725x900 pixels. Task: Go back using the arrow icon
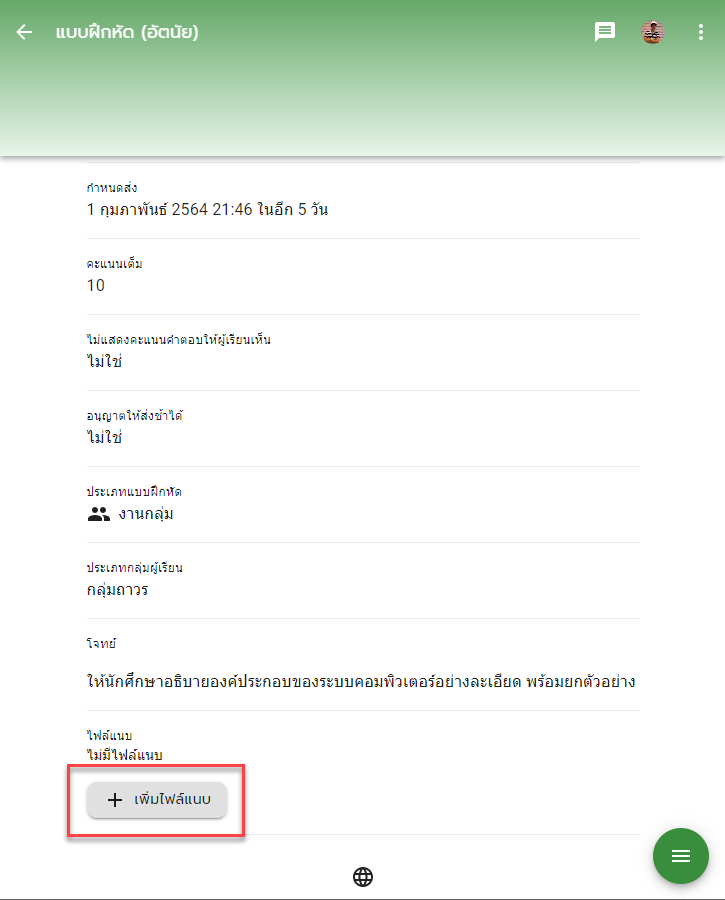24,32
